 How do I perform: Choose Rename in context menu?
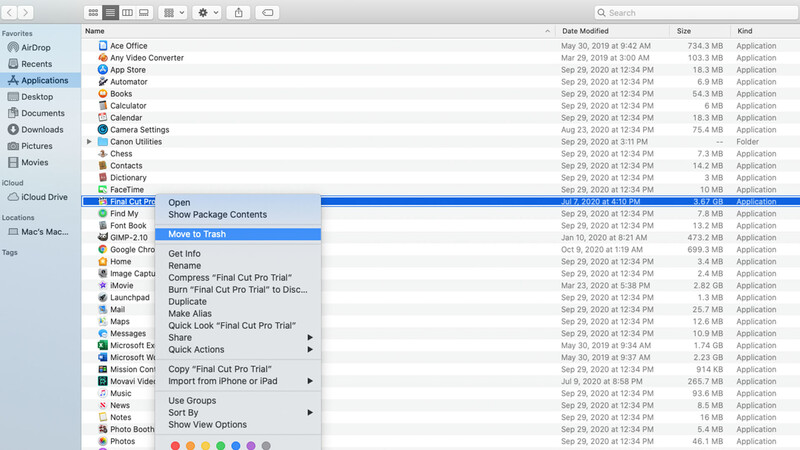click(x=238, y=265)
